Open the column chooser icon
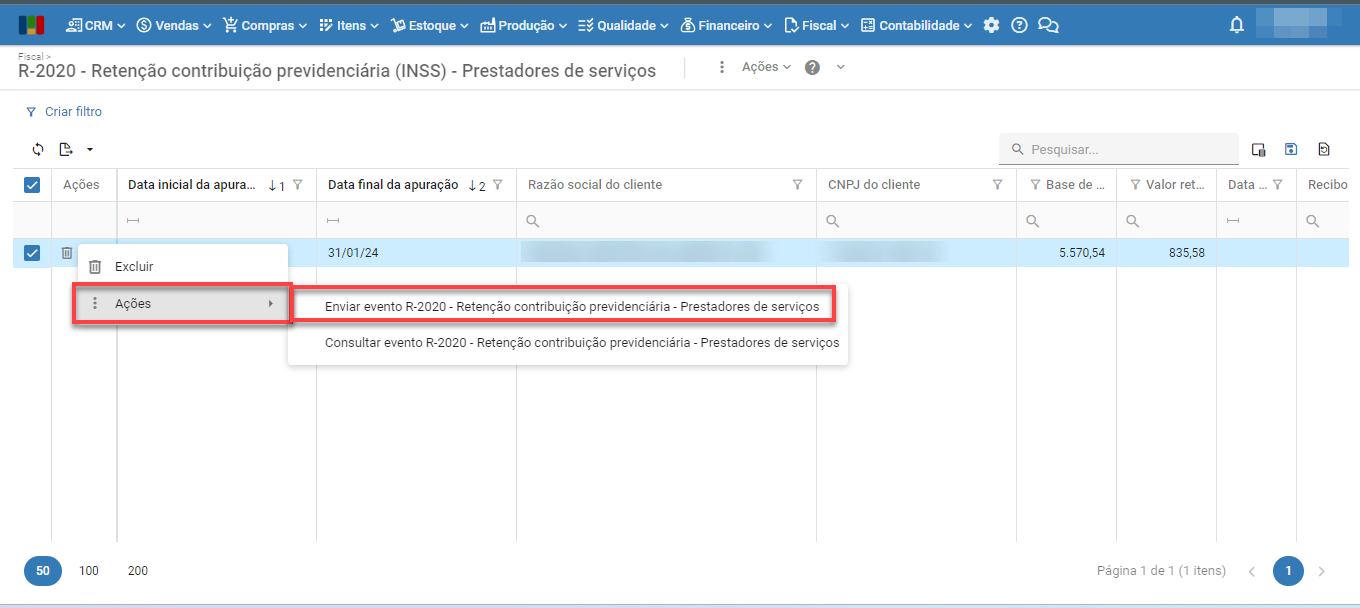 coord(1259,149)
